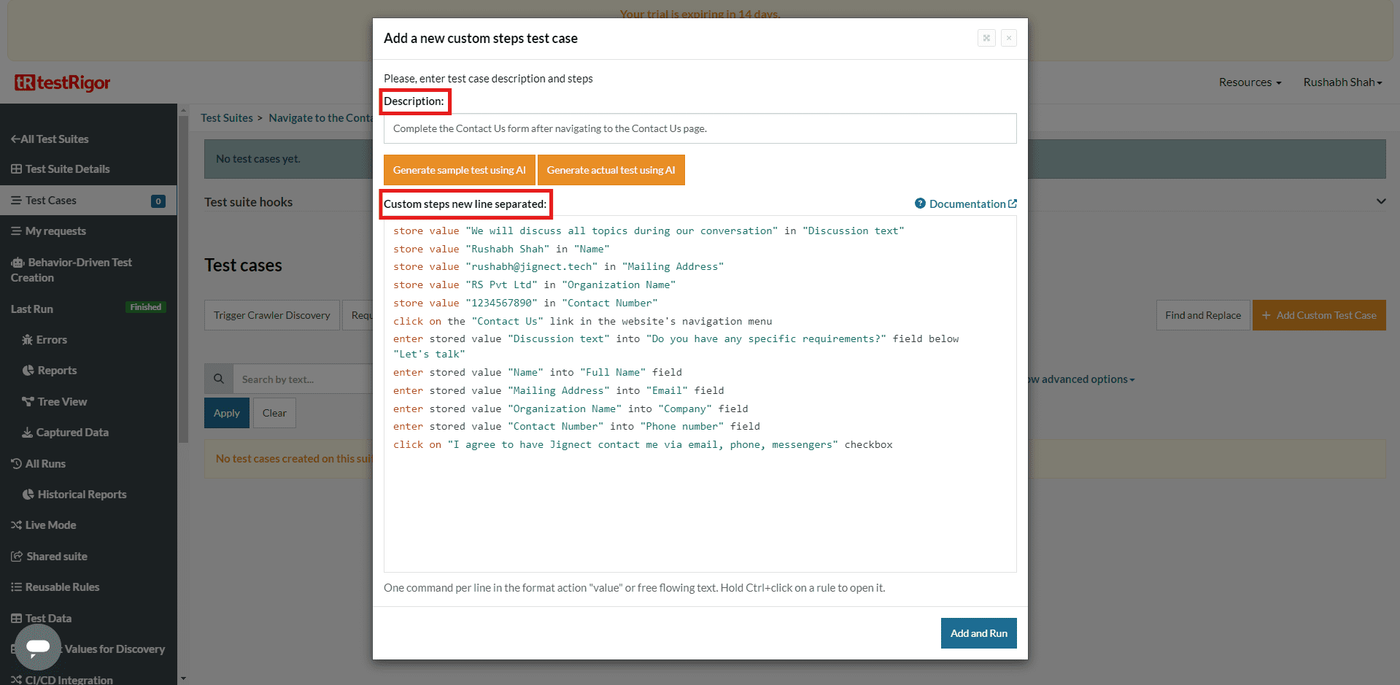Click Find and Replace button

tap(1203, 315)
